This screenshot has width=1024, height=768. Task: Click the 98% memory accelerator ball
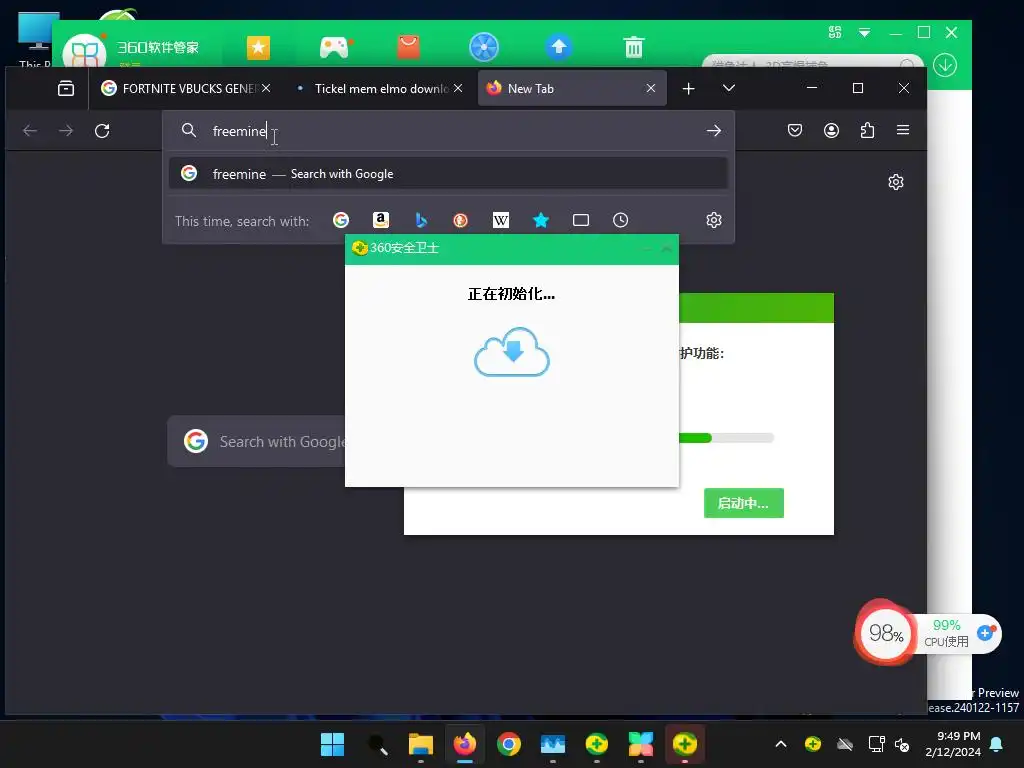coord(886,632)
